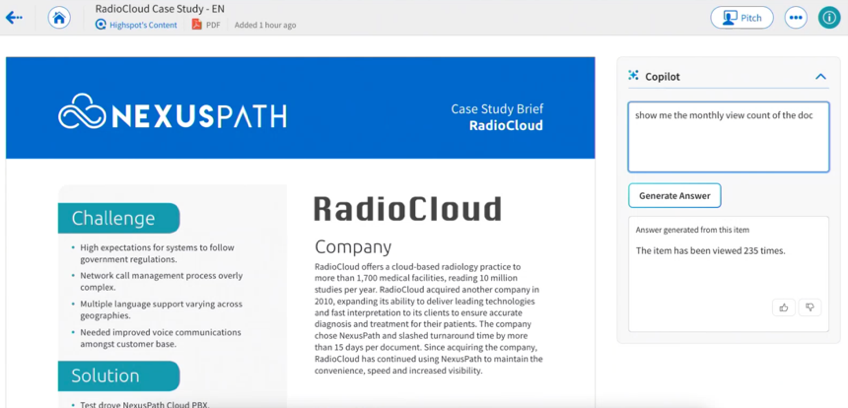This screenshot has width=848, height=408.
Task: Click the Generate Answer button
Action: point(674,195)
